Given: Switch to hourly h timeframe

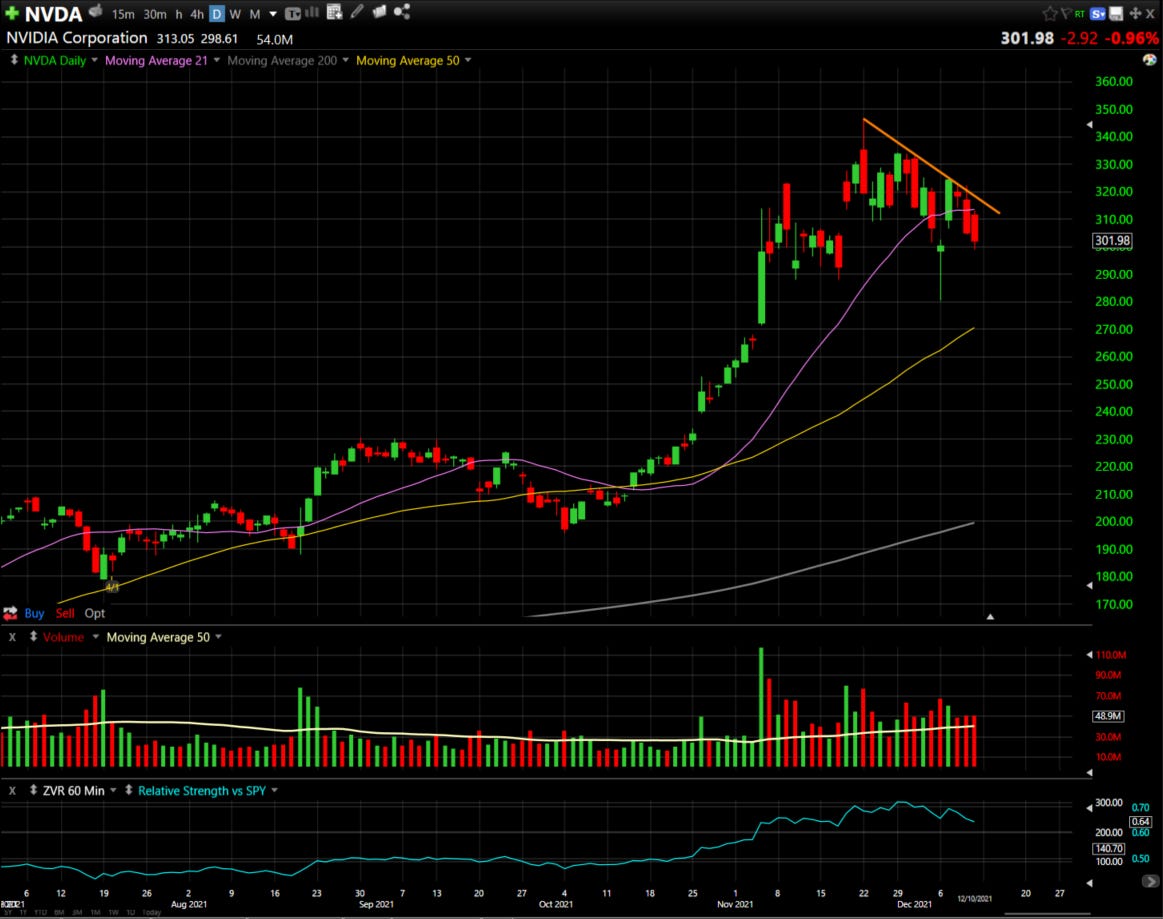Looking at the screenshot, I should (179, 14).
